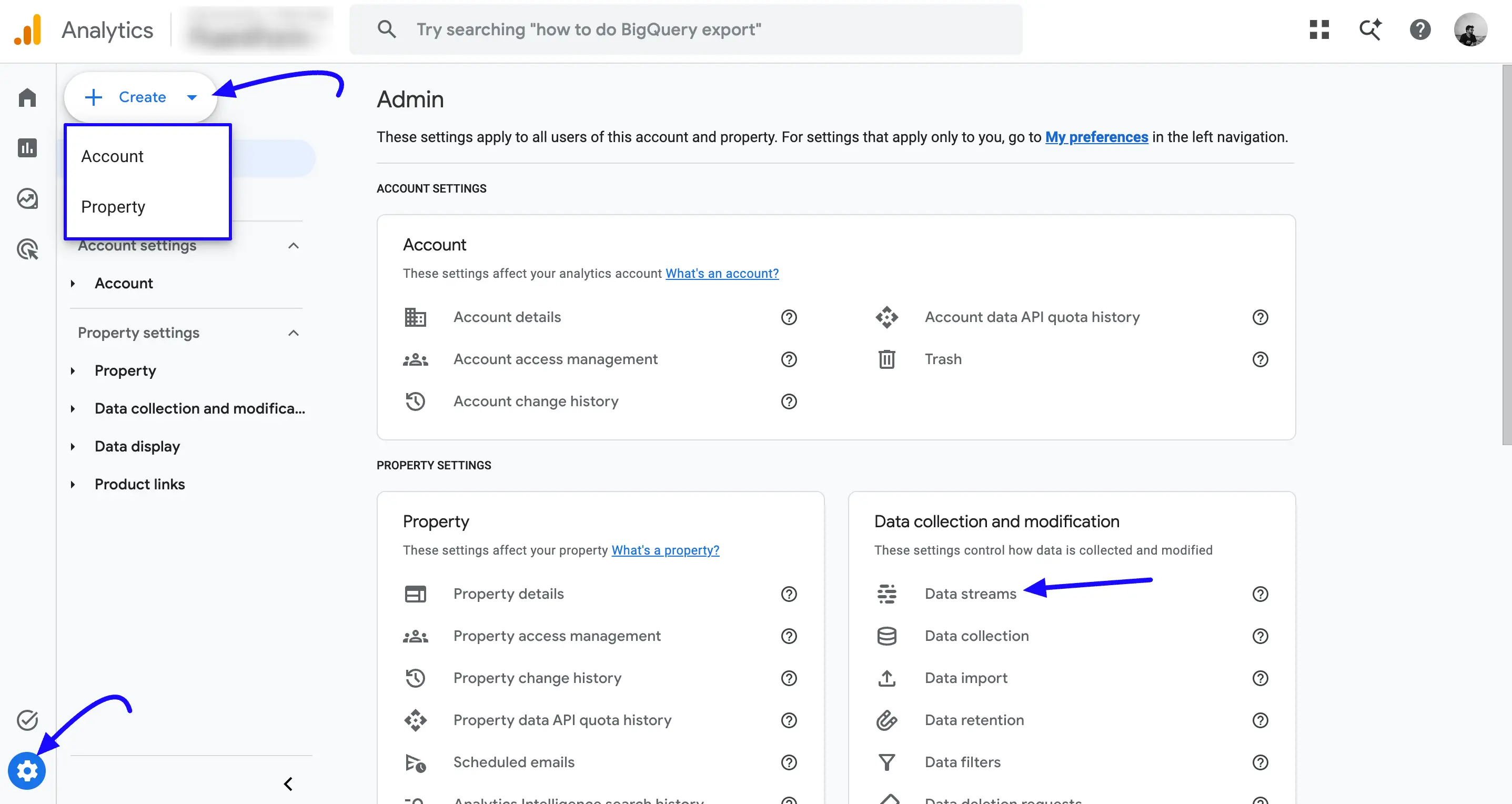The image size is (1512, 804).
Task: Choose Property from the Create menu
Action: [x=148, y=207]
